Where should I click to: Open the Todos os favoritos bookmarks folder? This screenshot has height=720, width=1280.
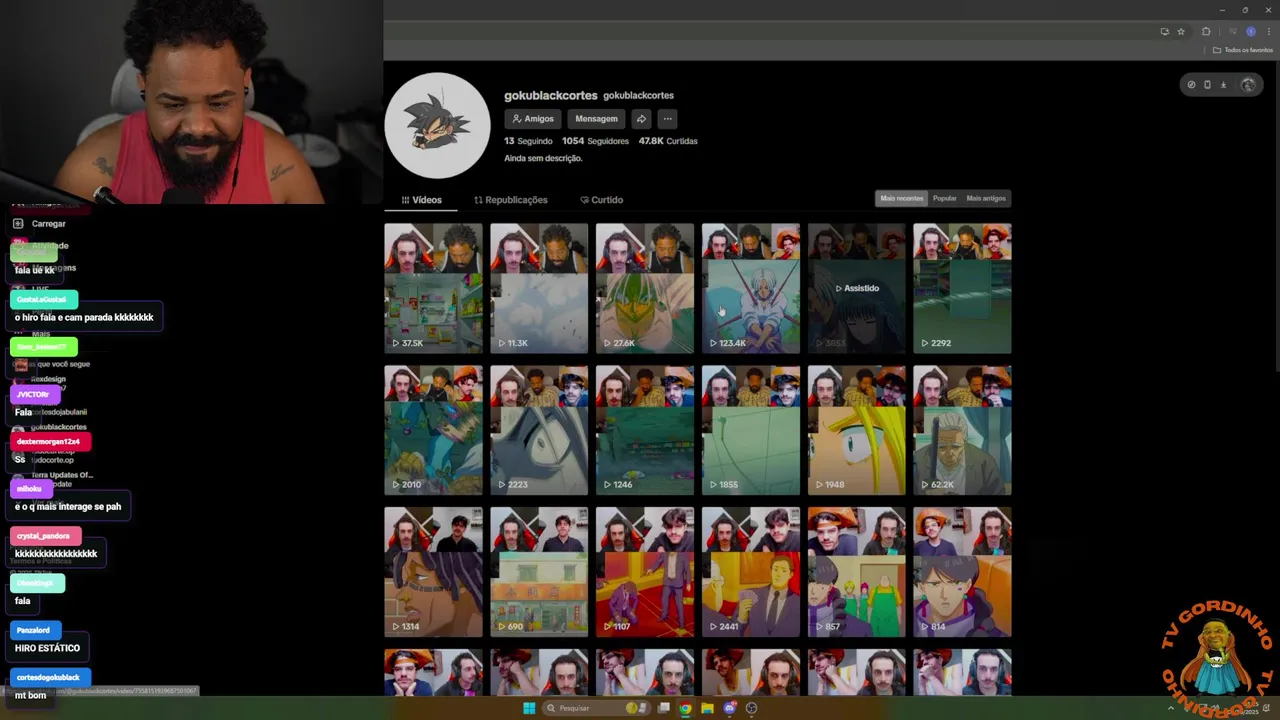point(1243,50)
